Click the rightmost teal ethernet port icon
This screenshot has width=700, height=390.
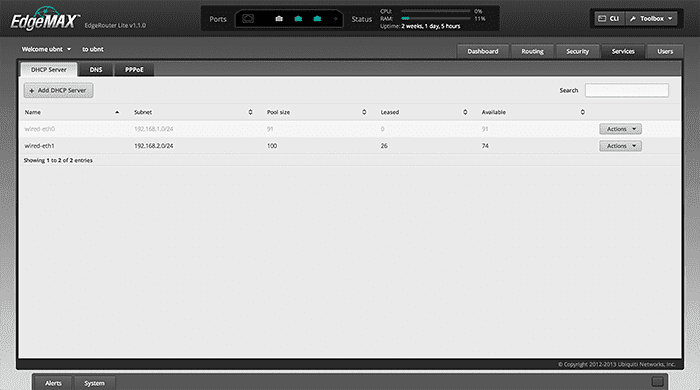click(317, 19)
